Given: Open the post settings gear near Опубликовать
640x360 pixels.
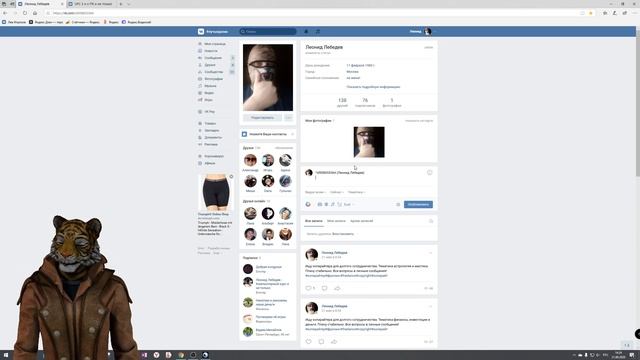Looking at the screenshot, I should point(398,204).
